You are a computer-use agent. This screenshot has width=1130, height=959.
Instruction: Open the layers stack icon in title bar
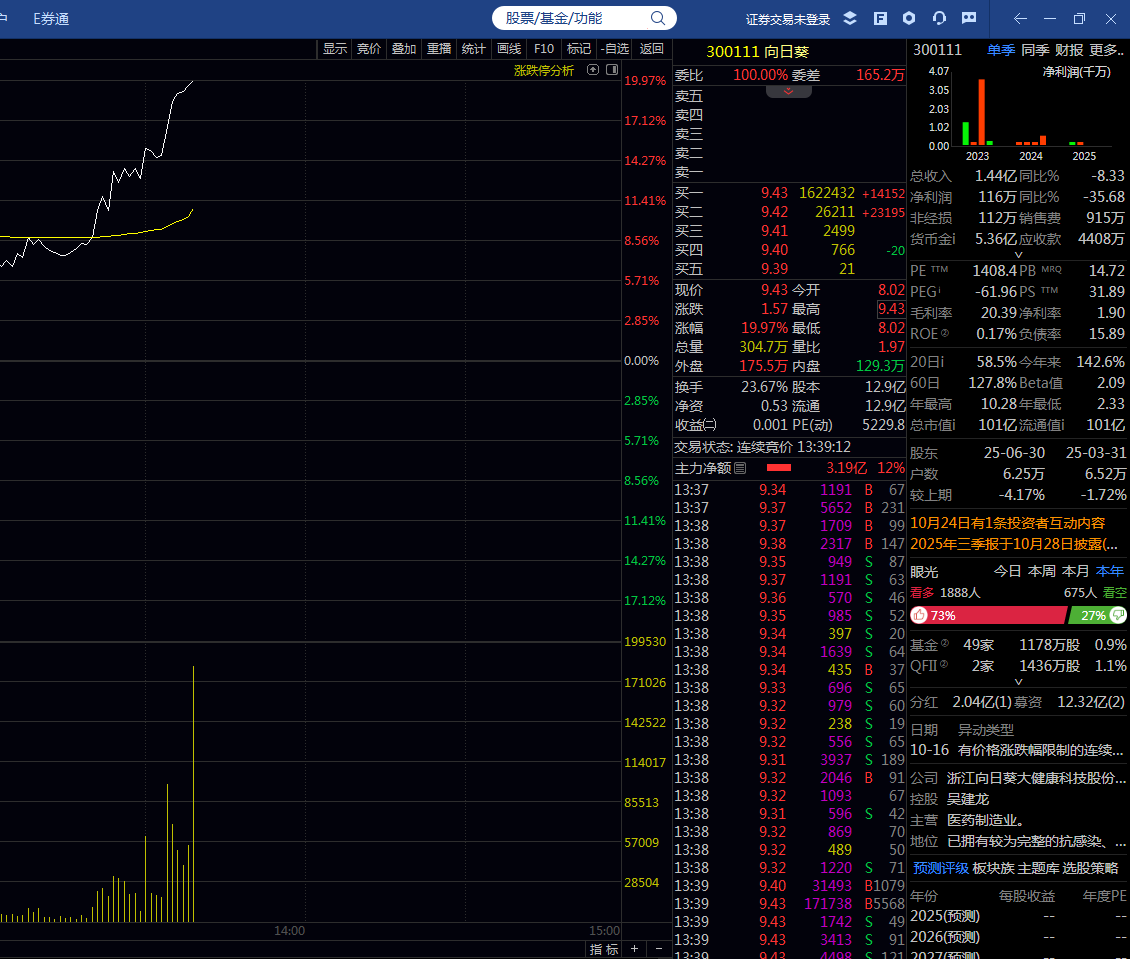[x=850, y=19]
